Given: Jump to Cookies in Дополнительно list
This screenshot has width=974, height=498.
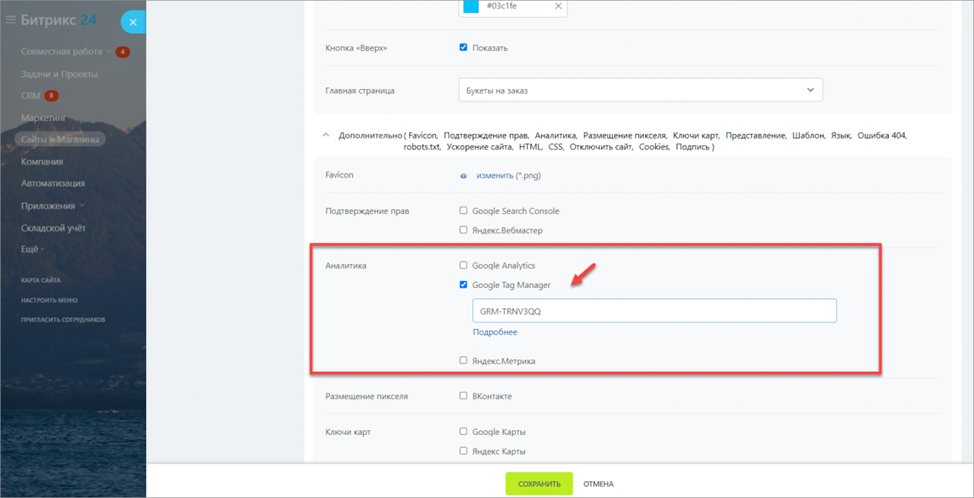Looking at the screenshot, I should [654, 147].
